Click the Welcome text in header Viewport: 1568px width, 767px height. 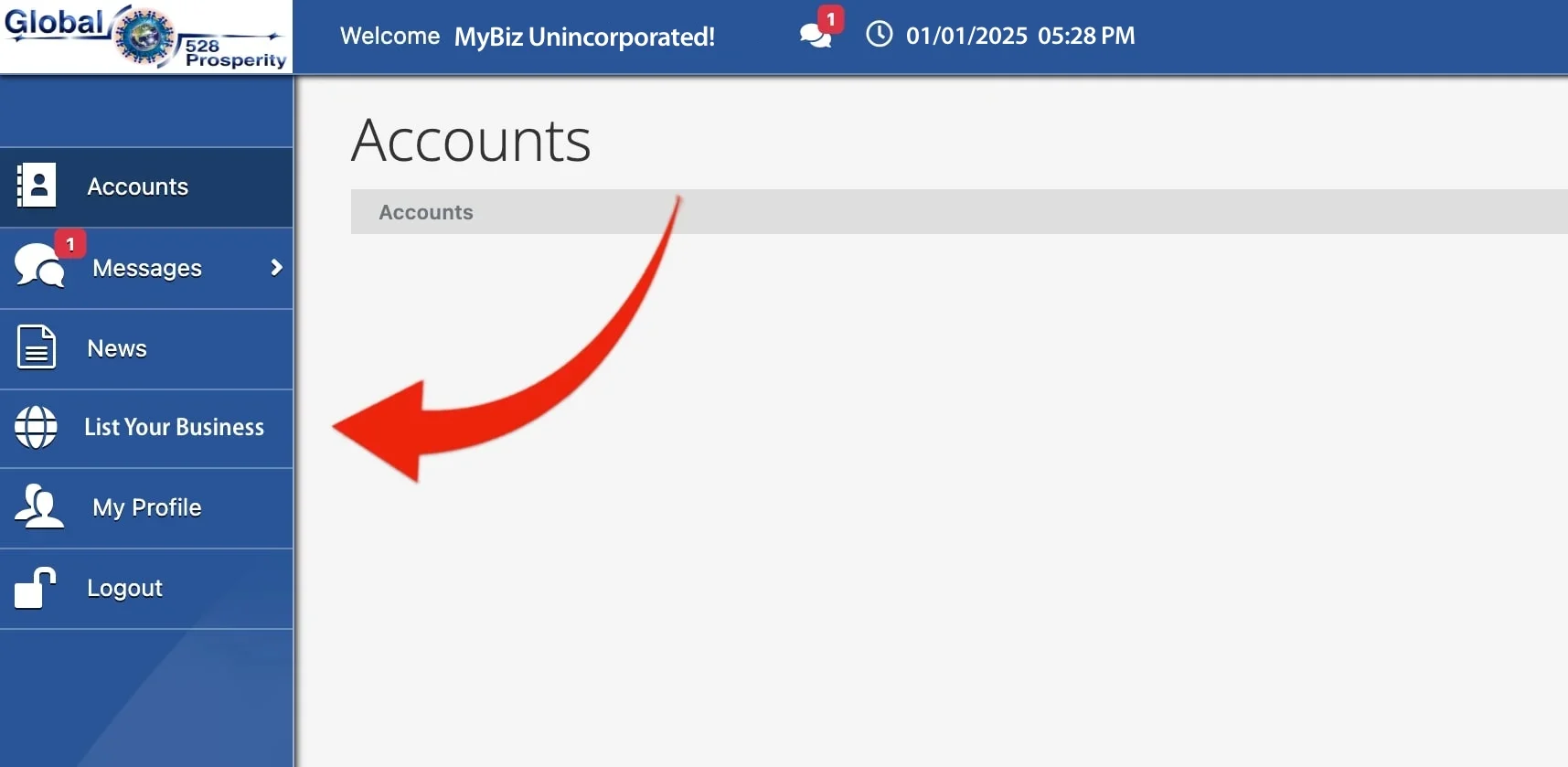389,36
